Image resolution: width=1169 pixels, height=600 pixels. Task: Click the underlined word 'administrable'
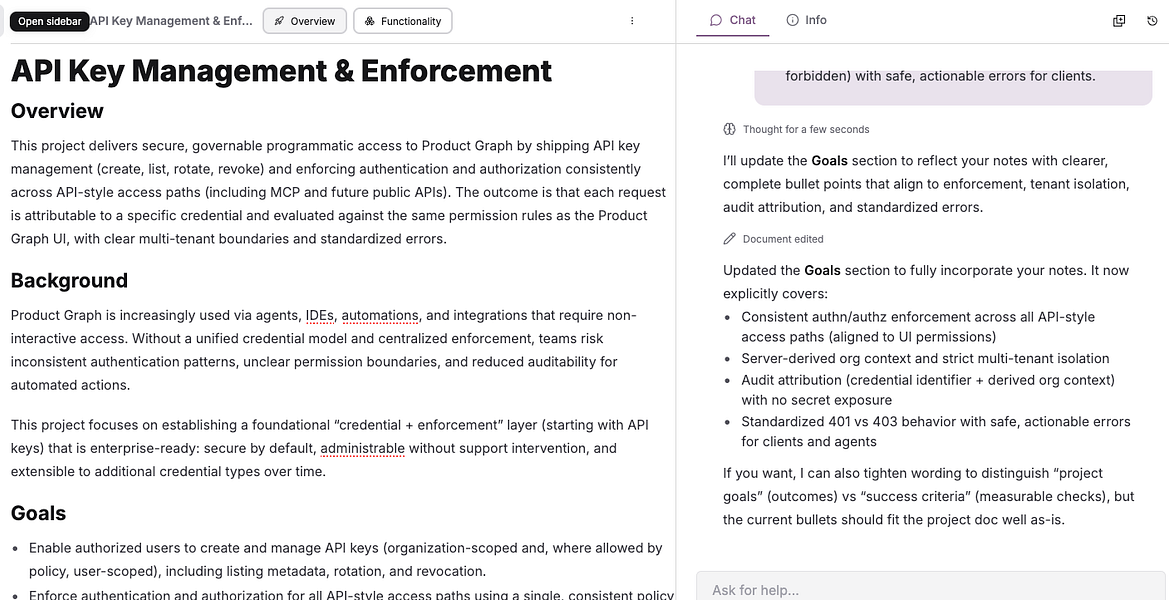click(x=362, y=449)
